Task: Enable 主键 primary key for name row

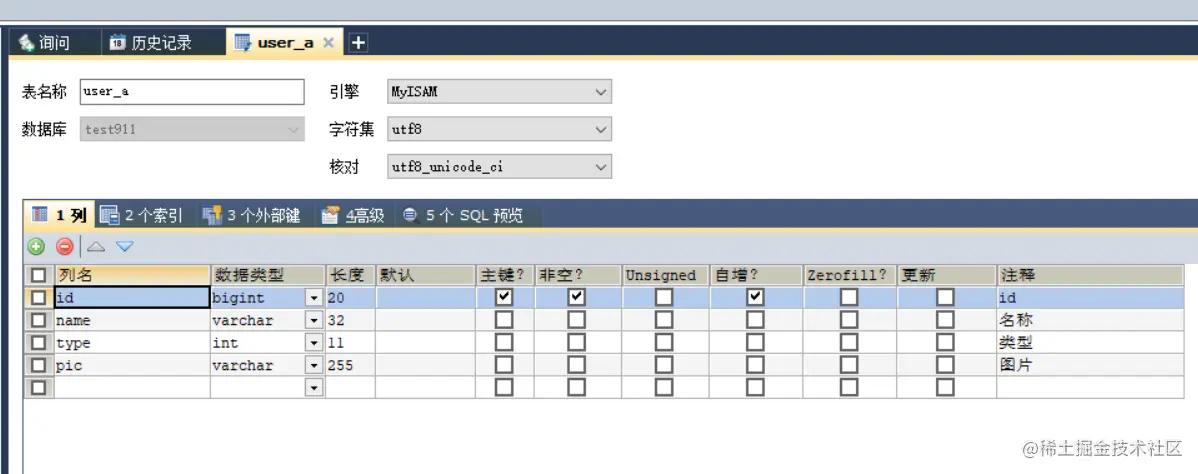Action: point(504,320)
